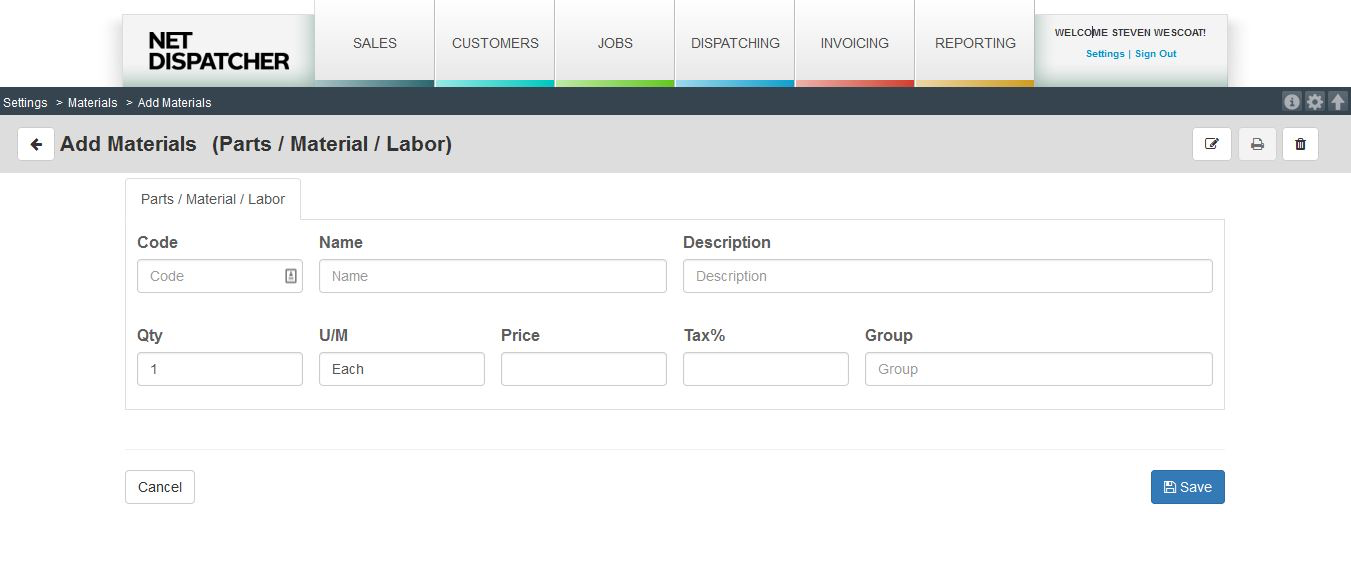The height and width of the screenshot is (570, 1351).
Task: Click the edit pencil icon button
Action: click(x=1212, y=144)
